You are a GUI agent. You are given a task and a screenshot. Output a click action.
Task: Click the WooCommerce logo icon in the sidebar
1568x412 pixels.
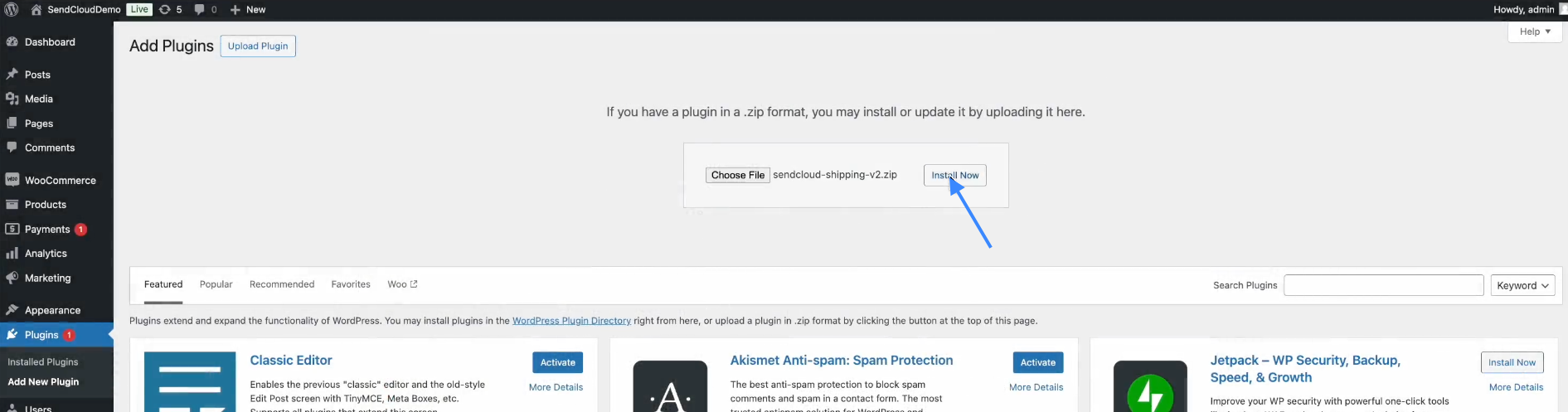[12, 180]
